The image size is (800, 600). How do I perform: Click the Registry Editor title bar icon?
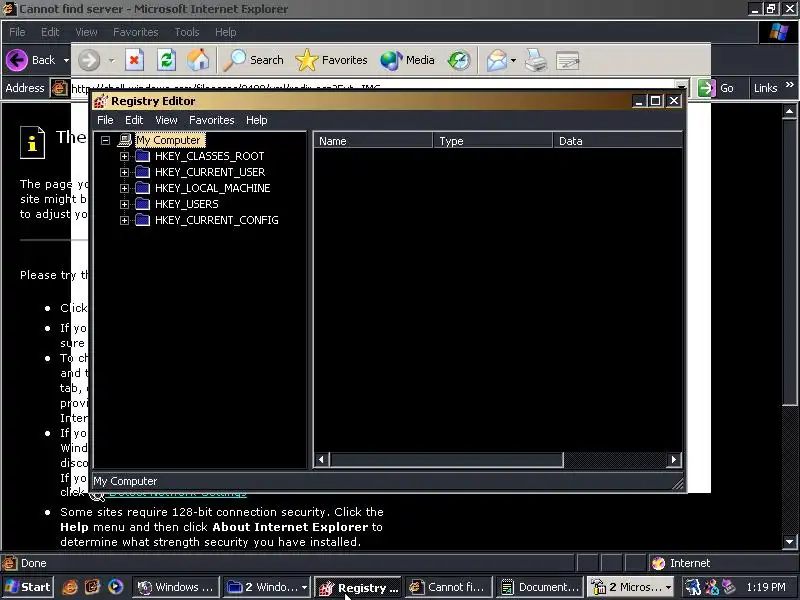pos(101,101)
